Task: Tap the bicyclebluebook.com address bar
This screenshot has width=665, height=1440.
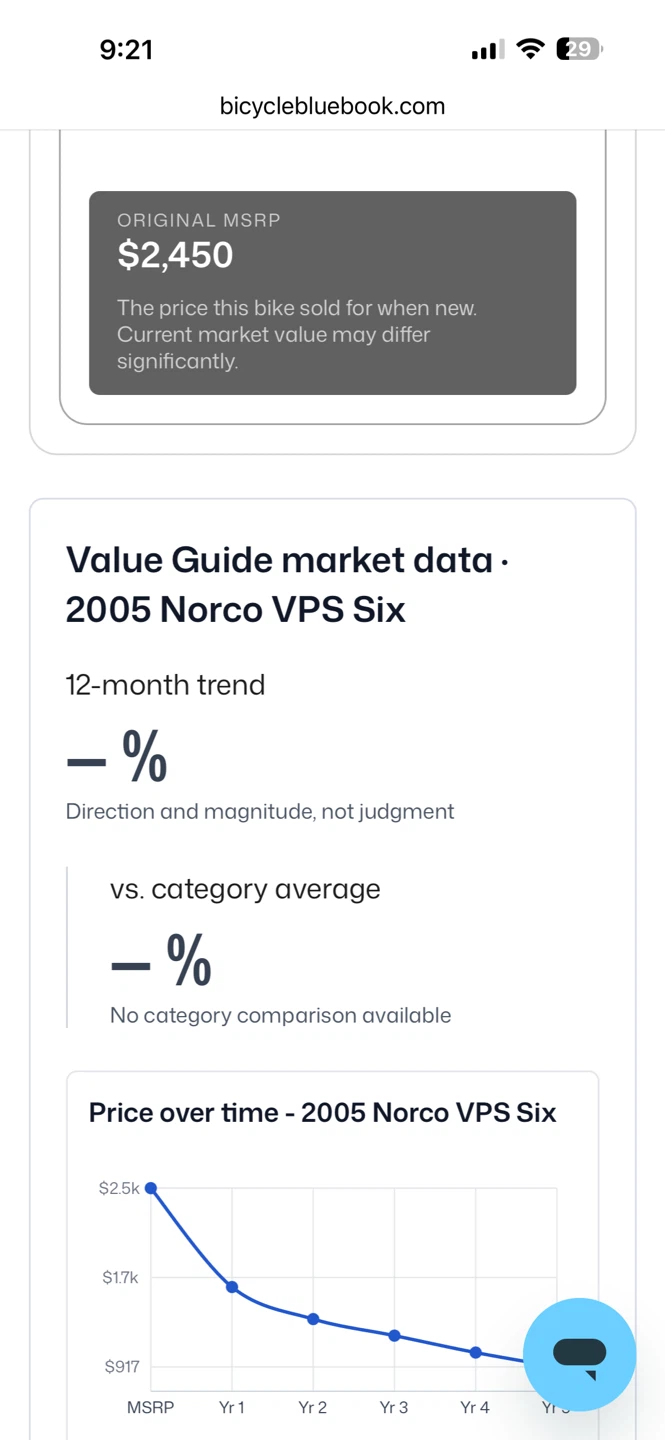Action: point(332,106)
